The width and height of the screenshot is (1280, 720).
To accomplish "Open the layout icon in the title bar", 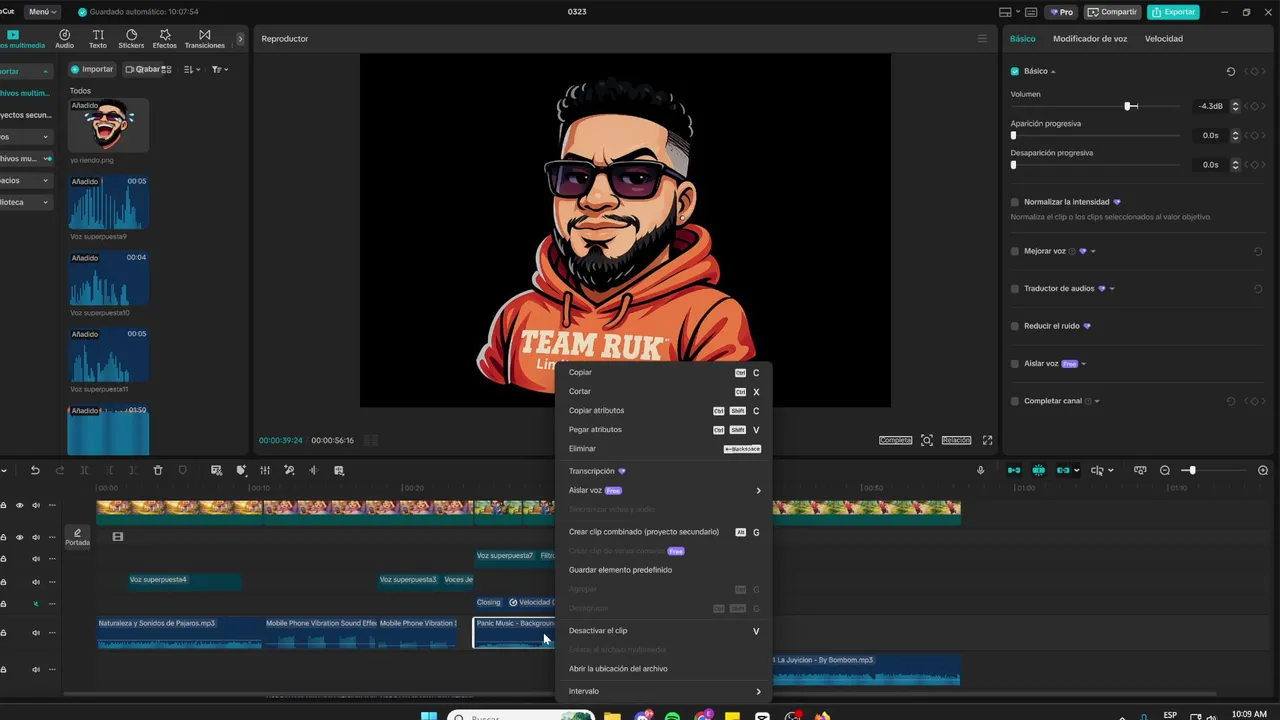I will [x=1005, y=12].
